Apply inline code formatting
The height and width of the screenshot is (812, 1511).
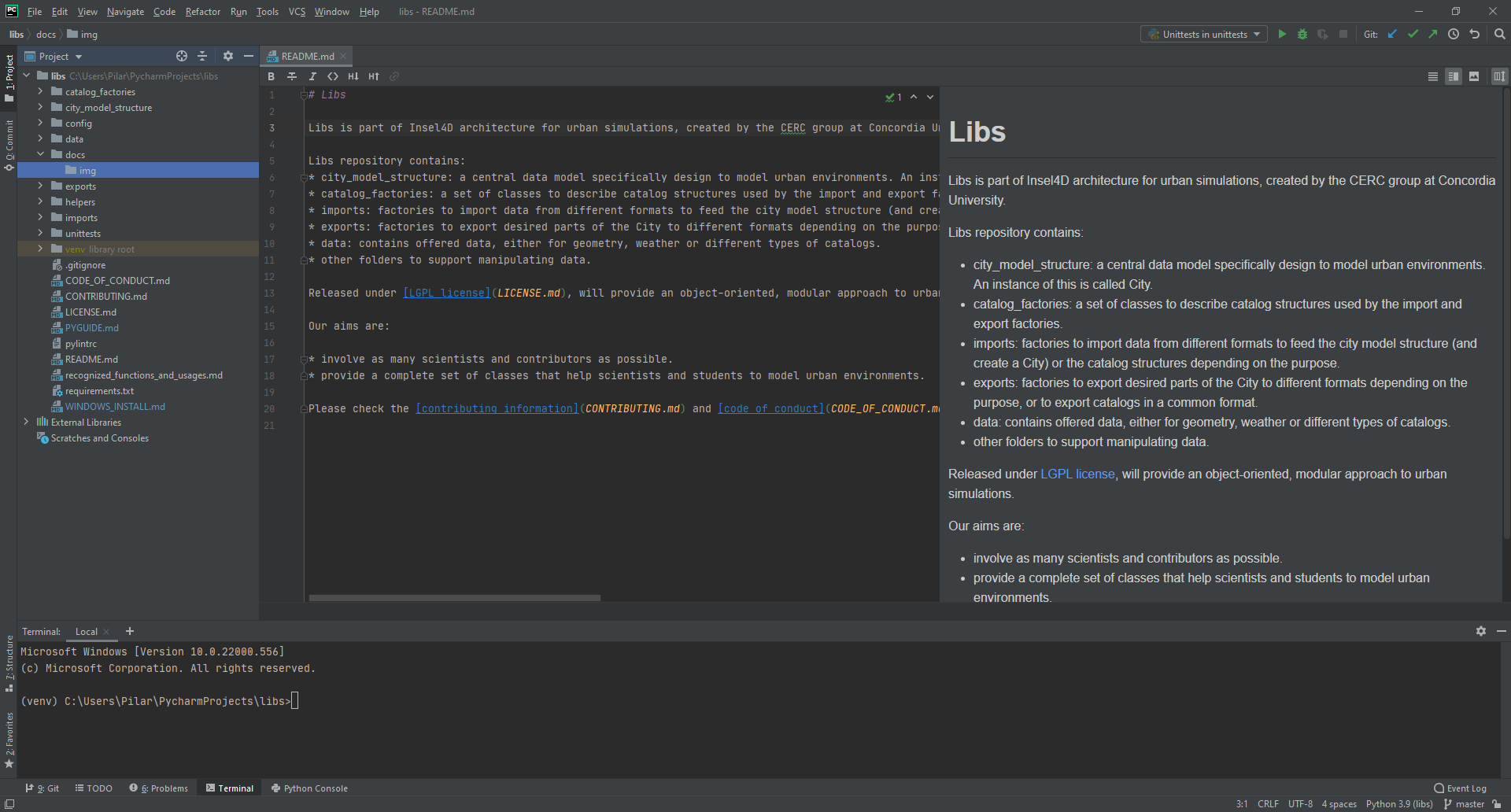(x=333, y=76)
